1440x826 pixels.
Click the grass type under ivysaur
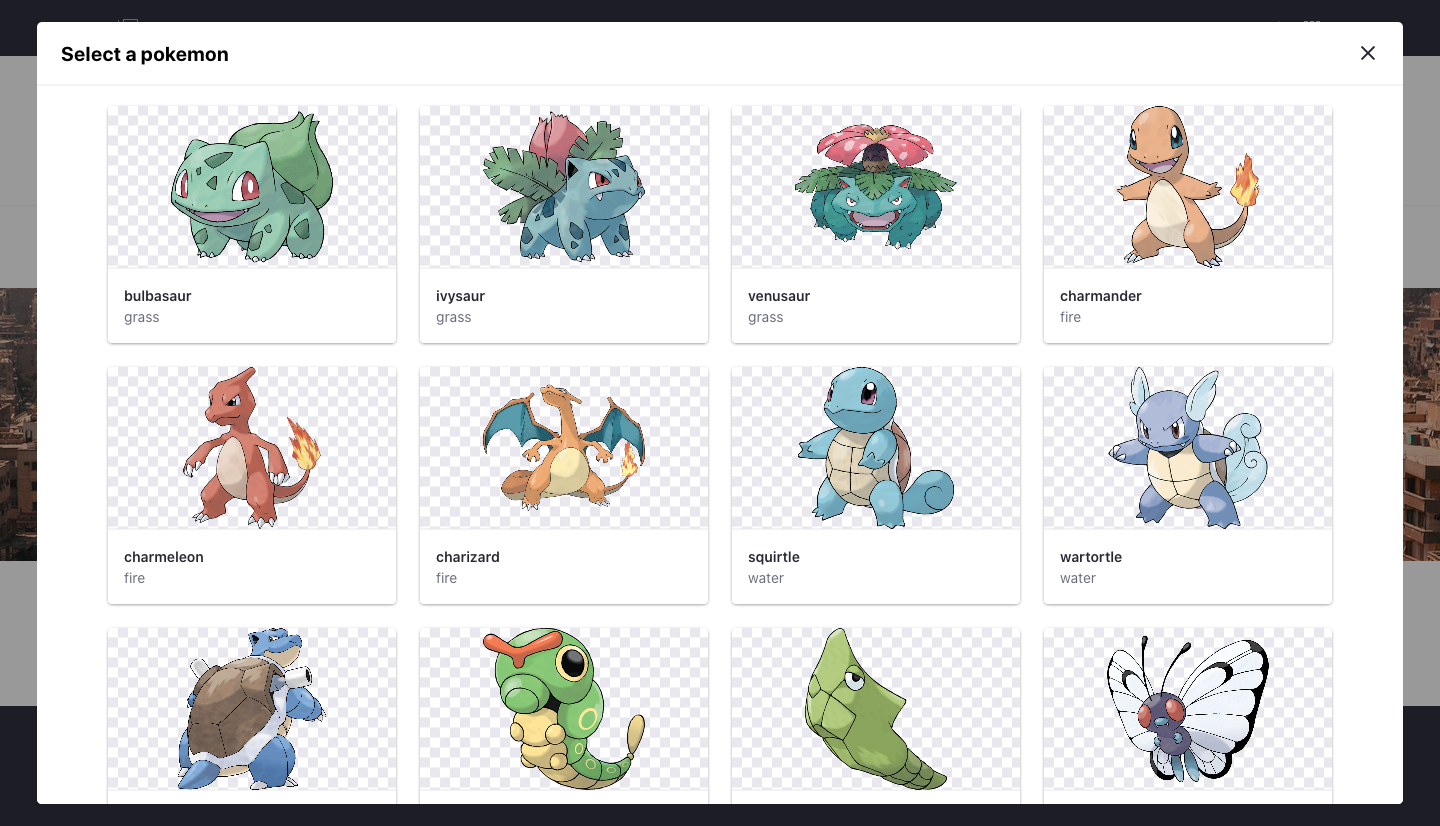pyautogui.click(x=454, y=317)
